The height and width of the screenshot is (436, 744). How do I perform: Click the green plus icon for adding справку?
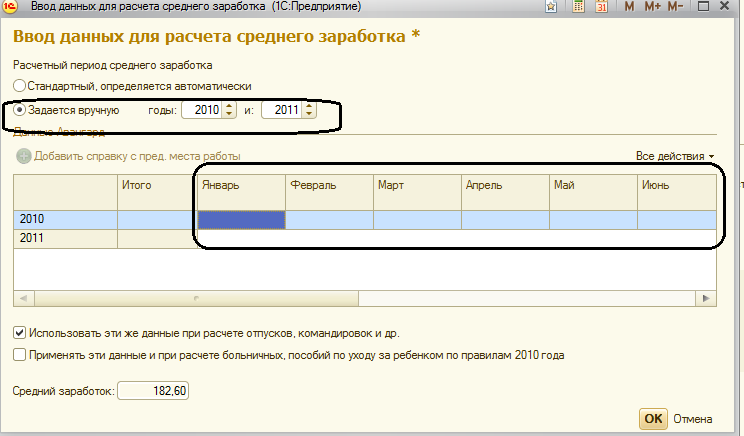tap(23, 156)
